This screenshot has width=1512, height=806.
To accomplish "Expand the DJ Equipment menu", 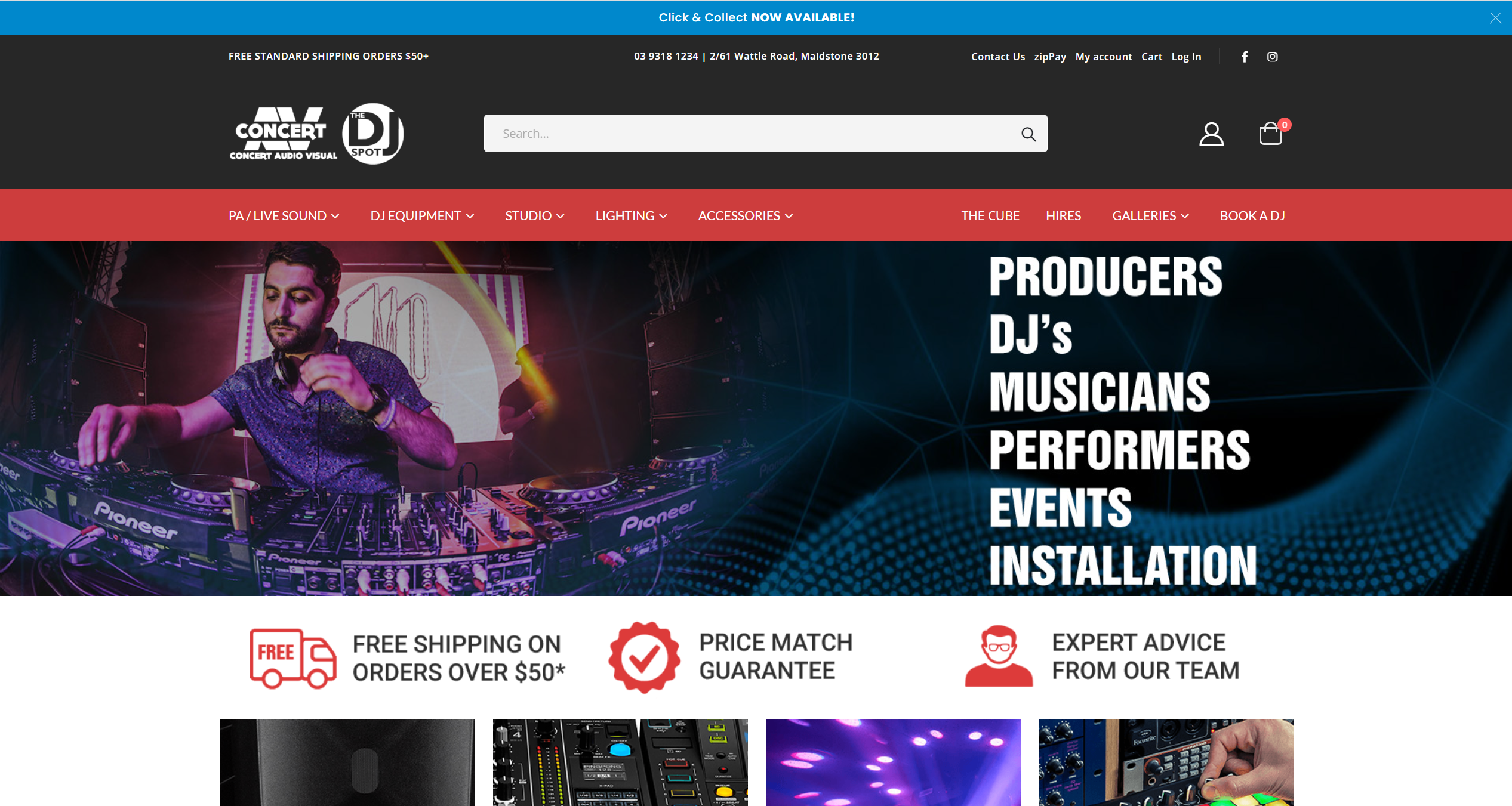I will (422, 215).
